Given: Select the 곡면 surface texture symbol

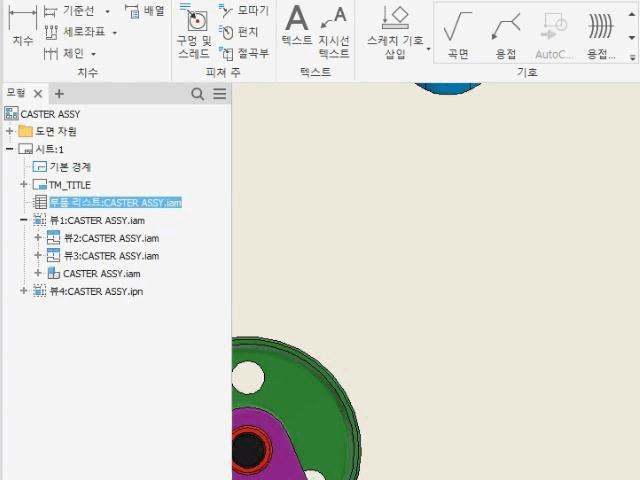Looking at the screenshot, I should click(458, 35).
